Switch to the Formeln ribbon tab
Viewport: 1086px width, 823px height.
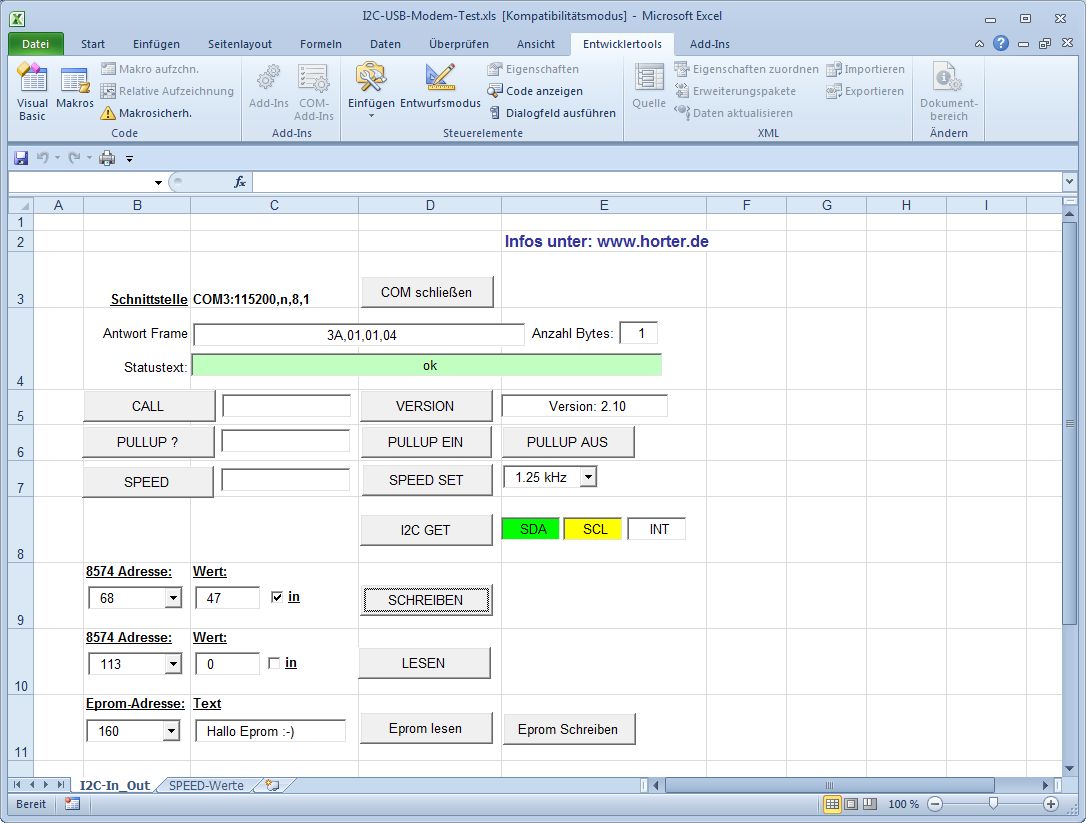click(320, 44)
